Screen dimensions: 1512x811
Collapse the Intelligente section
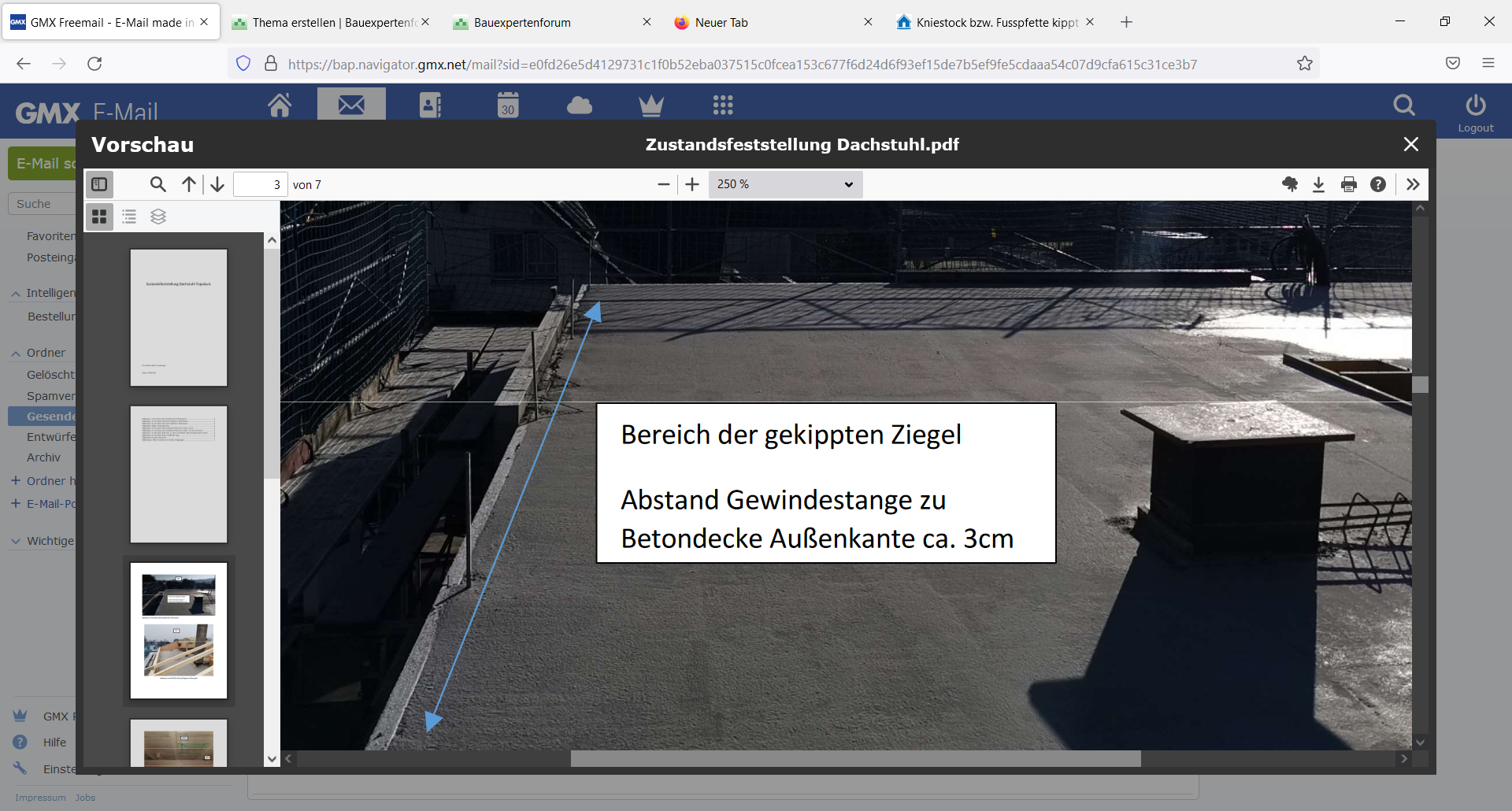tap(16, 294)
